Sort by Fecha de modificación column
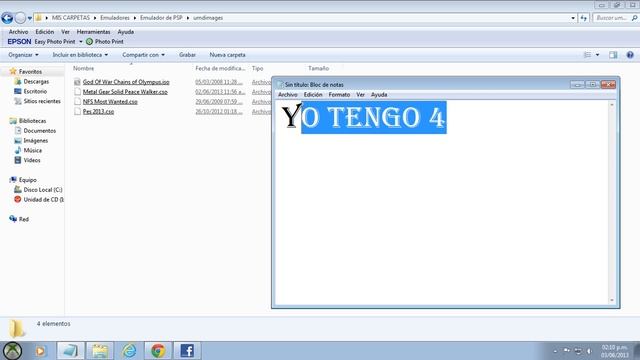This screenshot has height=360, width=640. click(x=220, y=69)
